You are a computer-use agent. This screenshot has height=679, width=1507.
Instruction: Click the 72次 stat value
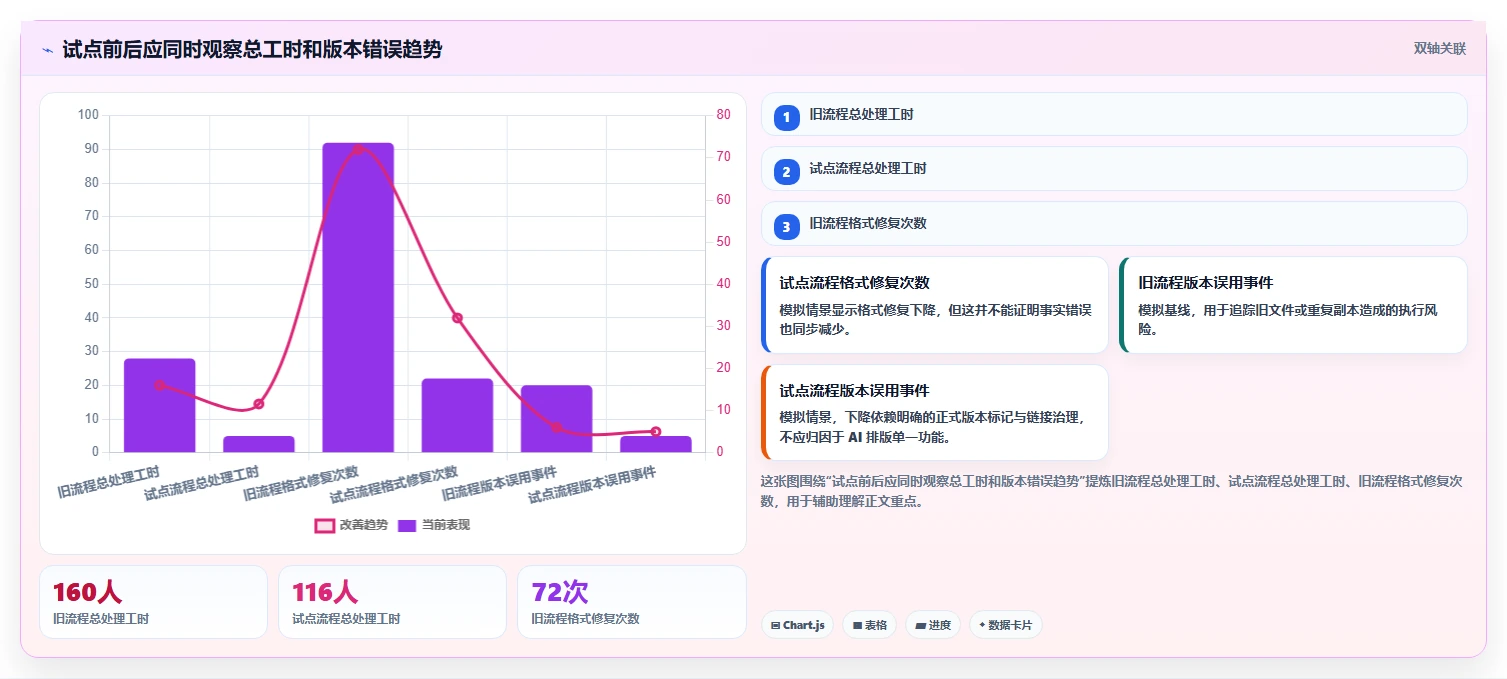point(560,592)
